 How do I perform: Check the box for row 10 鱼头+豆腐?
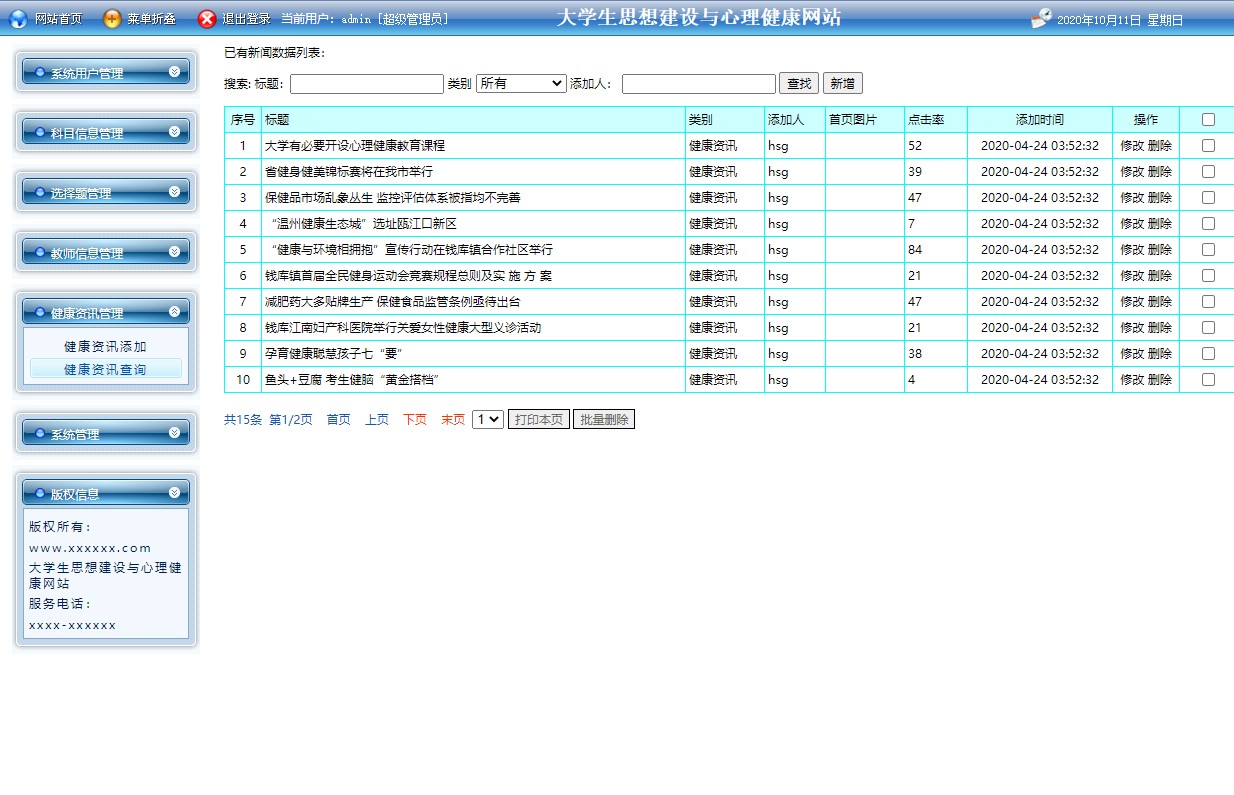click(x=1208, y=379)
